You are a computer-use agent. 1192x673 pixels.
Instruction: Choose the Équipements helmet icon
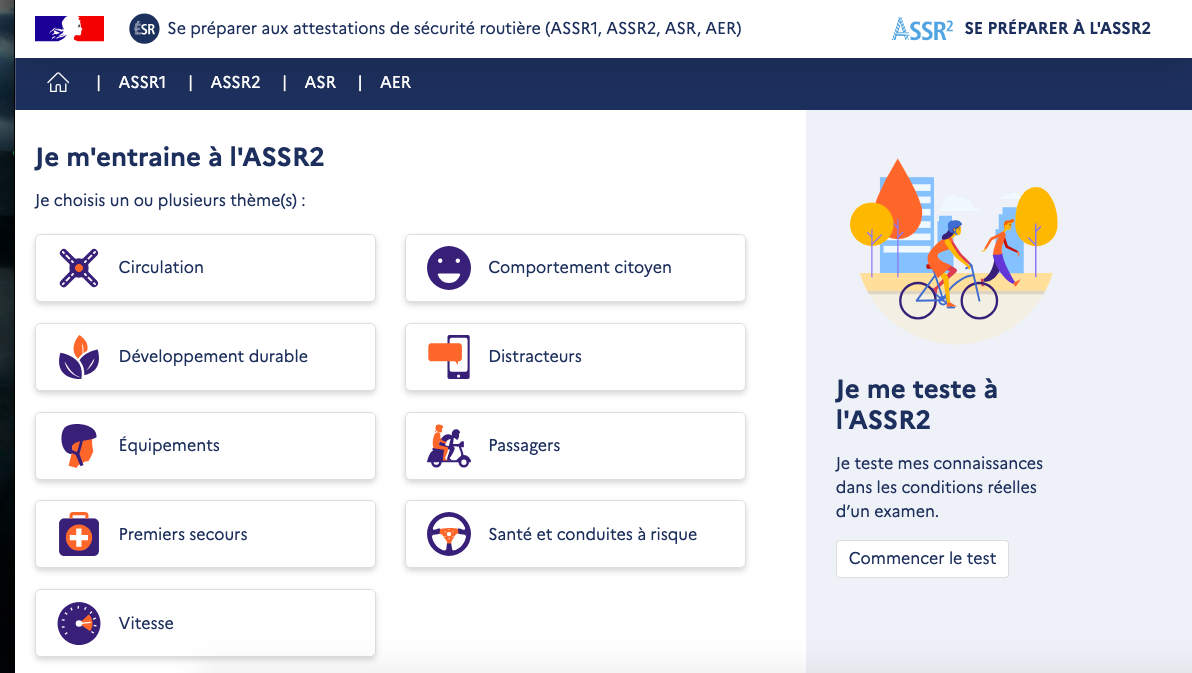[x=79, y=446]
